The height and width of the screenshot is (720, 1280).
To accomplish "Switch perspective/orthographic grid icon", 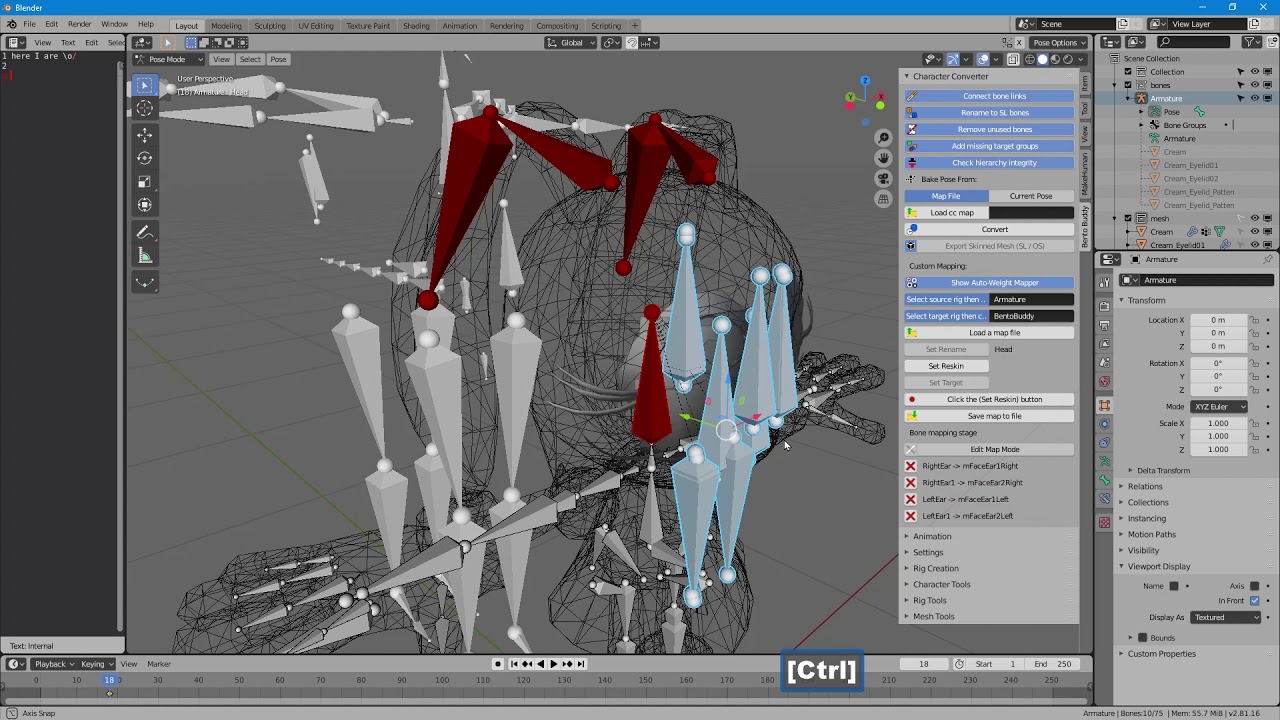I will tap(883, 198).
